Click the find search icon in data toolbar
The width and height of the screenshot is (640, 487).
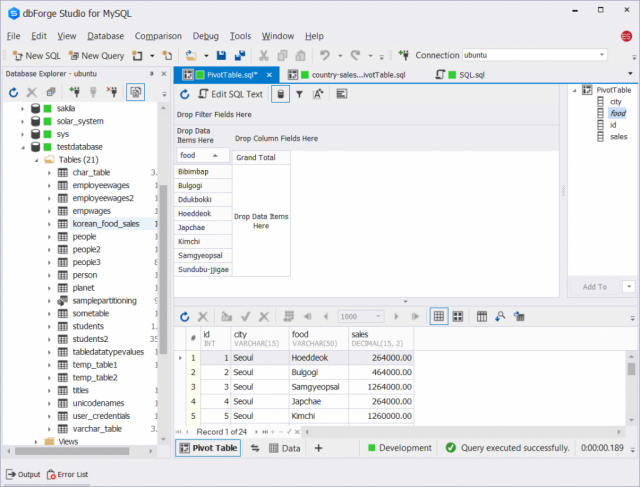[x=500, y=316]
